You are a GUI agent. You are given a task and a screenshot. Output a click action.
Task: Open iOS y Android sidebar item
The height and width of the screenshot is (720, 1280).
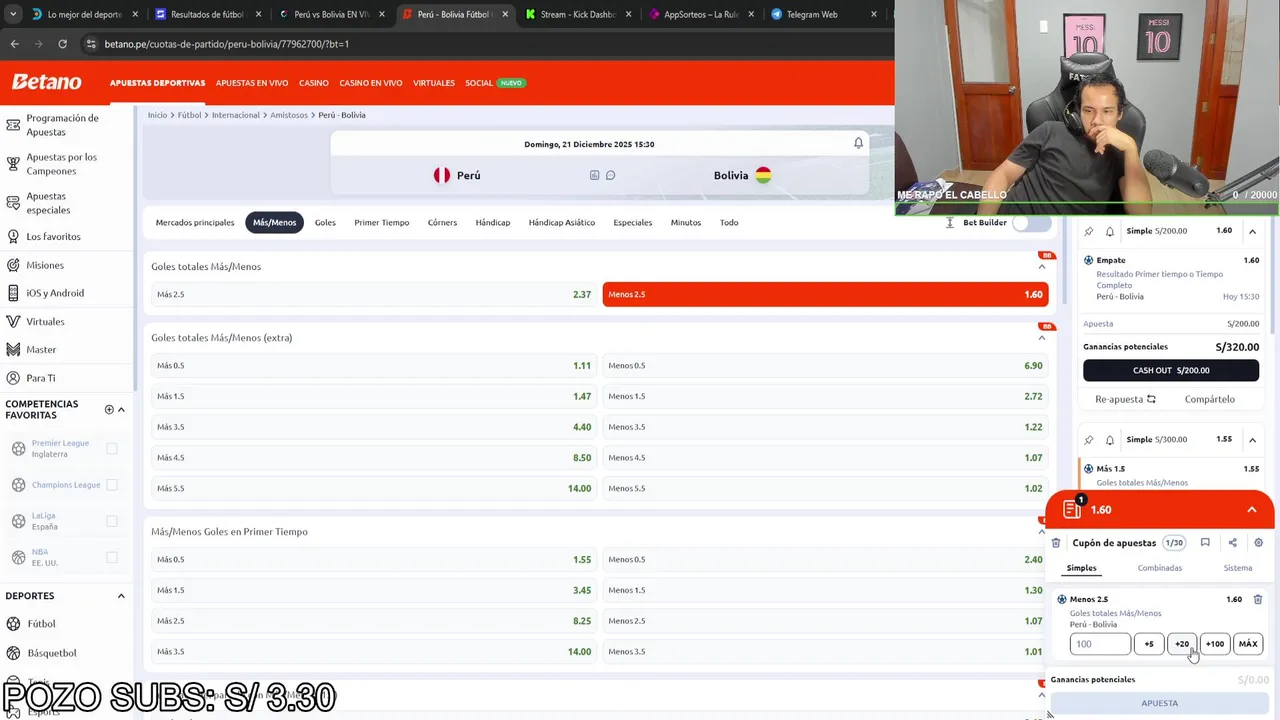point(54,293)
